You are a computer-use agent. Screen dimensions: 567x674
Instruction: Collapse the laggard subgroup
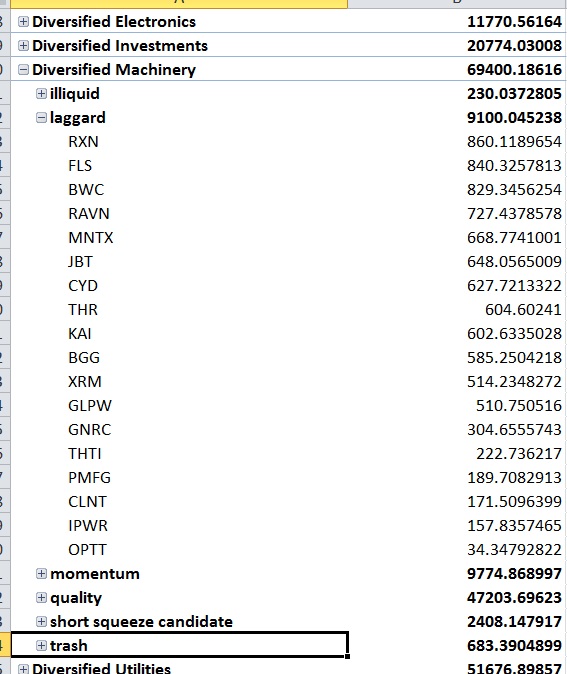41,118
